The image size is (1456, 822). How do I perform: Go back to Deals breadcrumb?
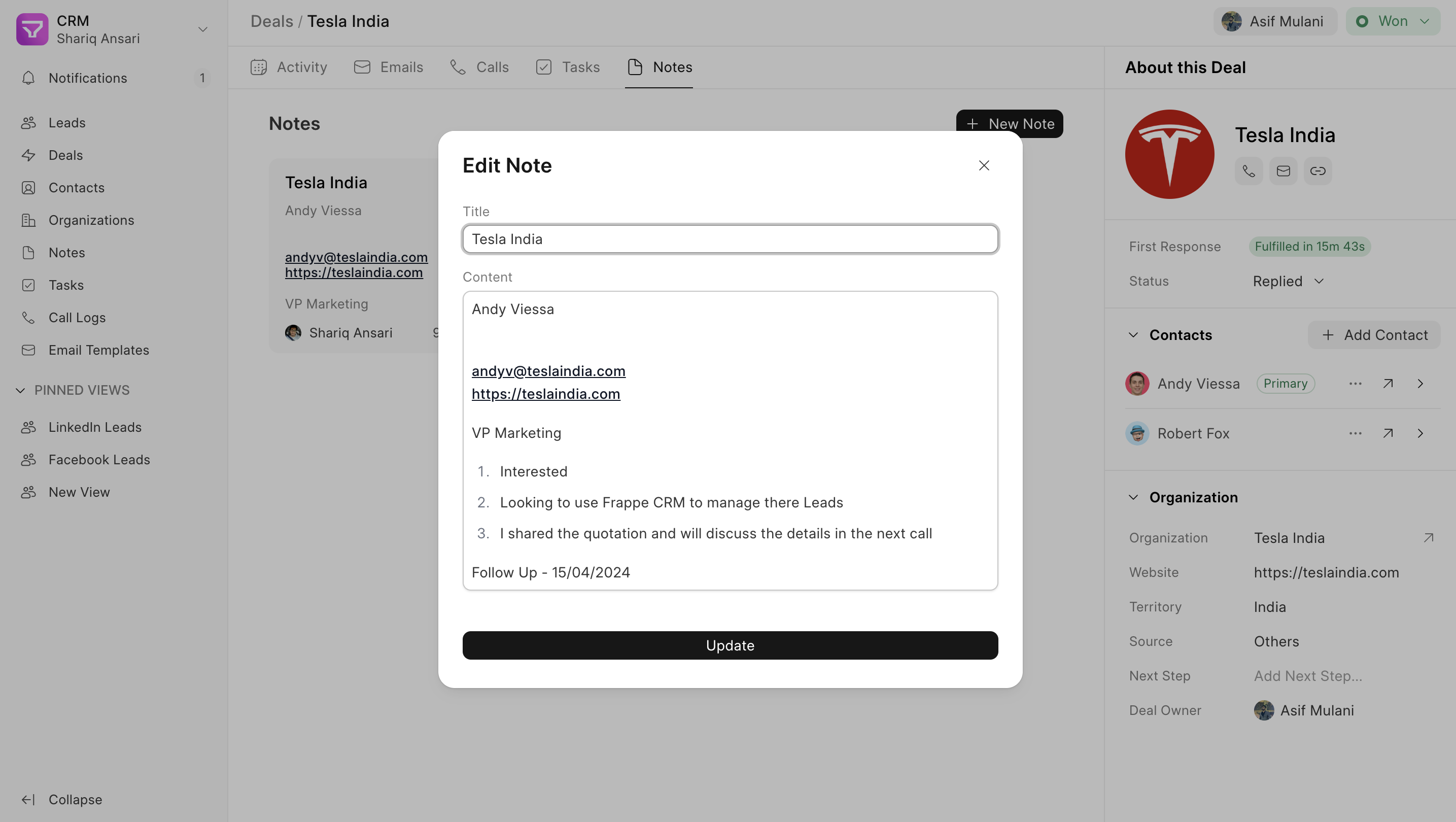(271, 21)
